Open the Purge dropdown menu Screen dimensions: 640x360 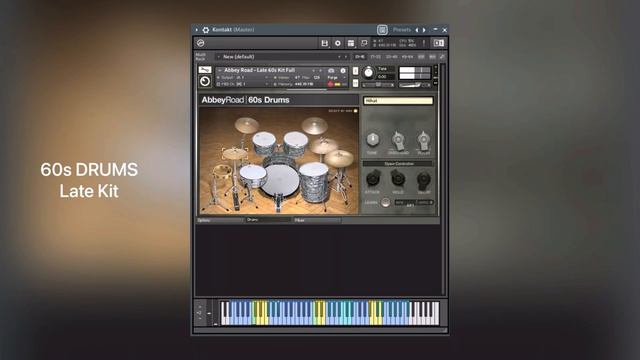336,78
